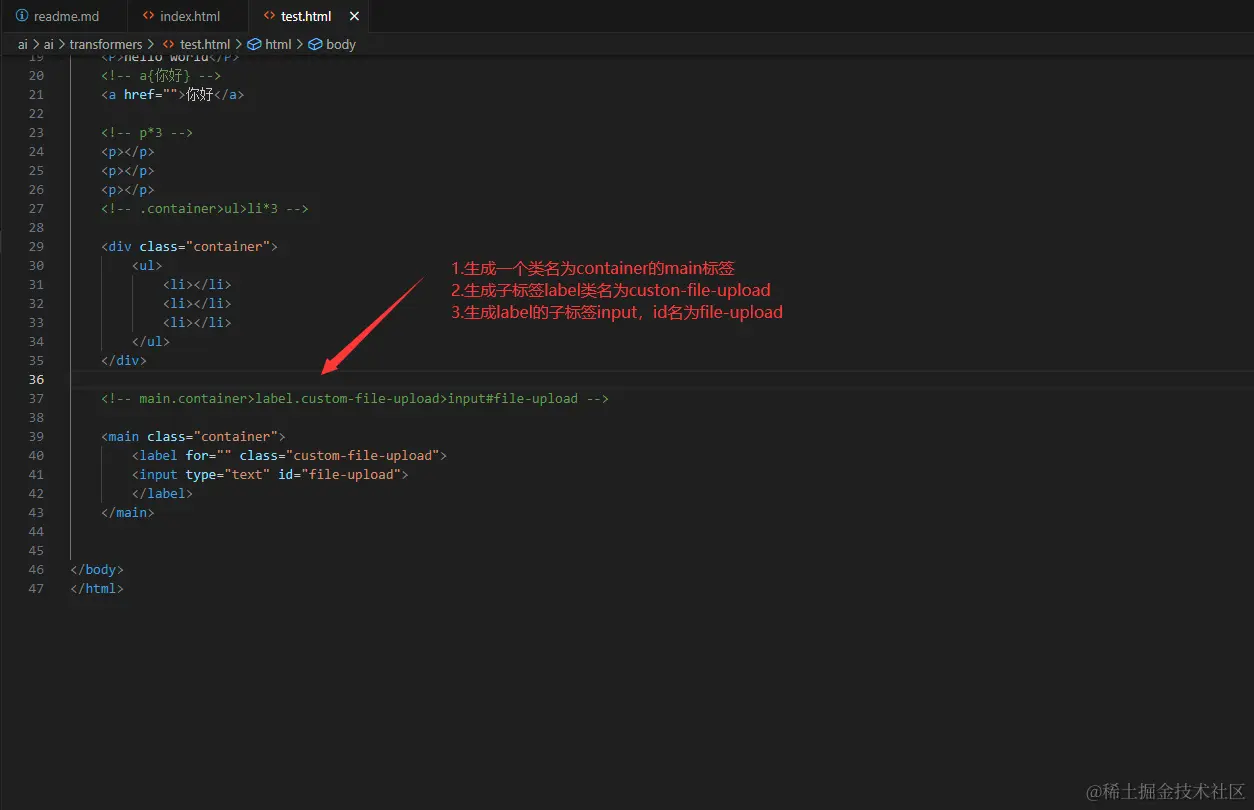The height and width of the screenshot is (810, 1254).
Task: Click the <div class="container"> line
Action: point(189,246)
